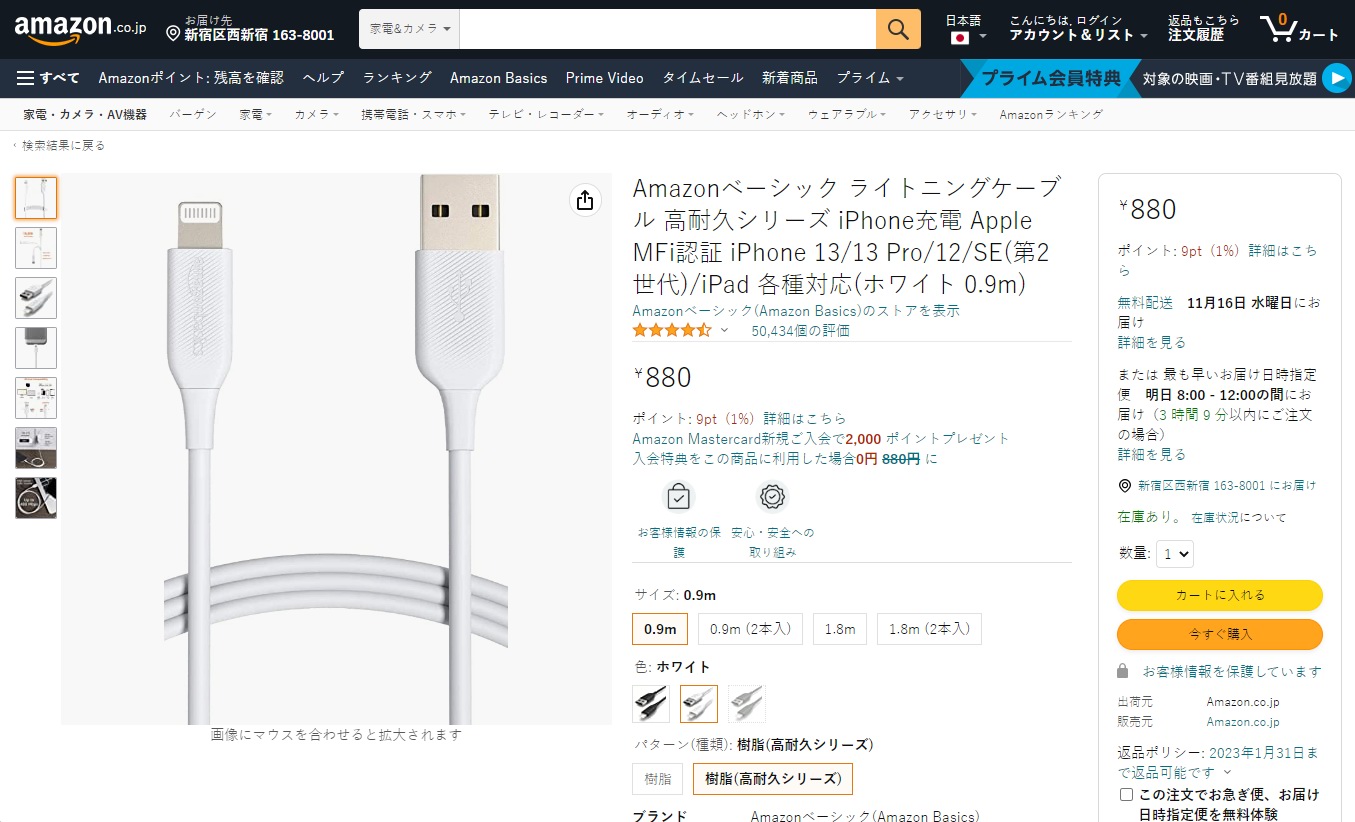Enable お急ぎ便・お届け日時指定便 free trial checkbox
Viewport: 1355px width, 822px height.
(1124, 793)
